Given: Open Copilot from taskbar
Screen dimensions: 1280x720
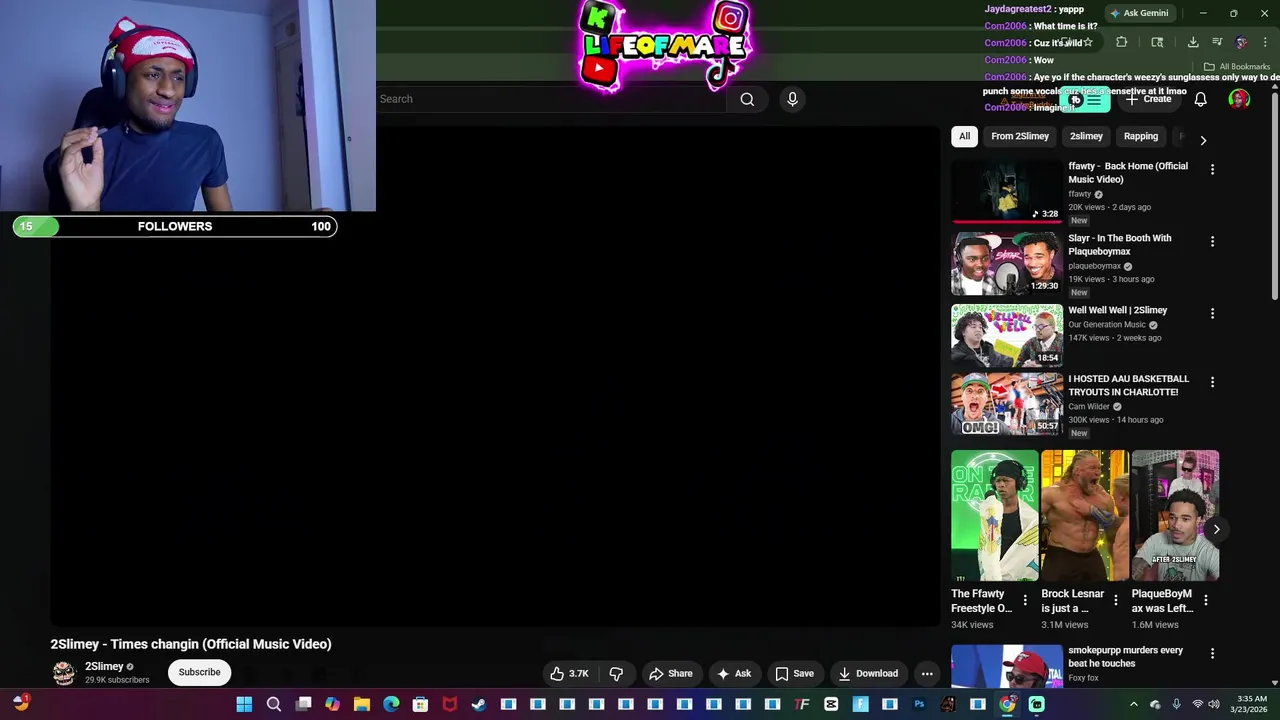Looking at the screenshot, I should coord(332,705).
